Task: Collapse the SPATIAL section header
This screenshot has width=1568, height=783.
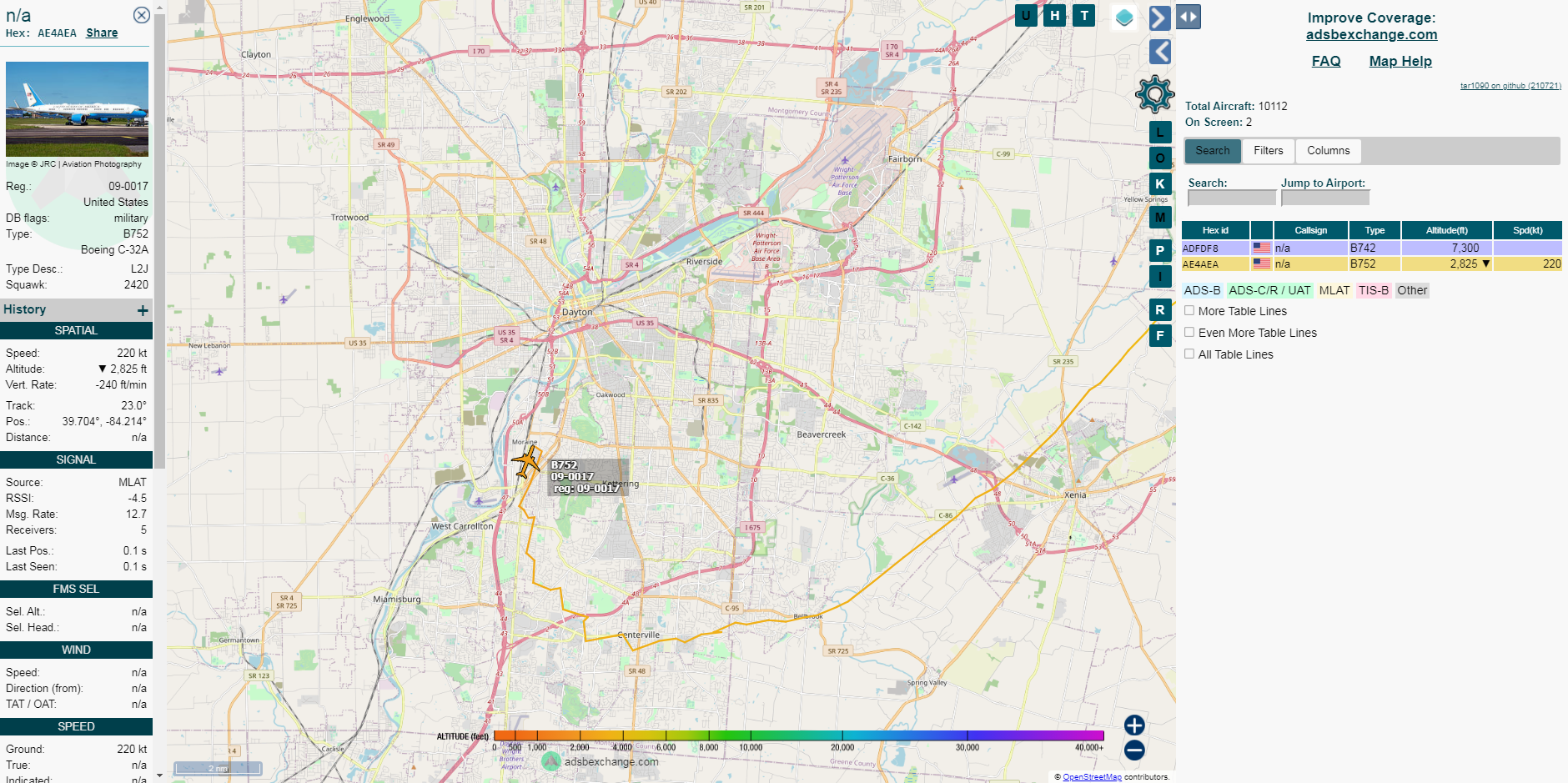Action: pos(76,331)
